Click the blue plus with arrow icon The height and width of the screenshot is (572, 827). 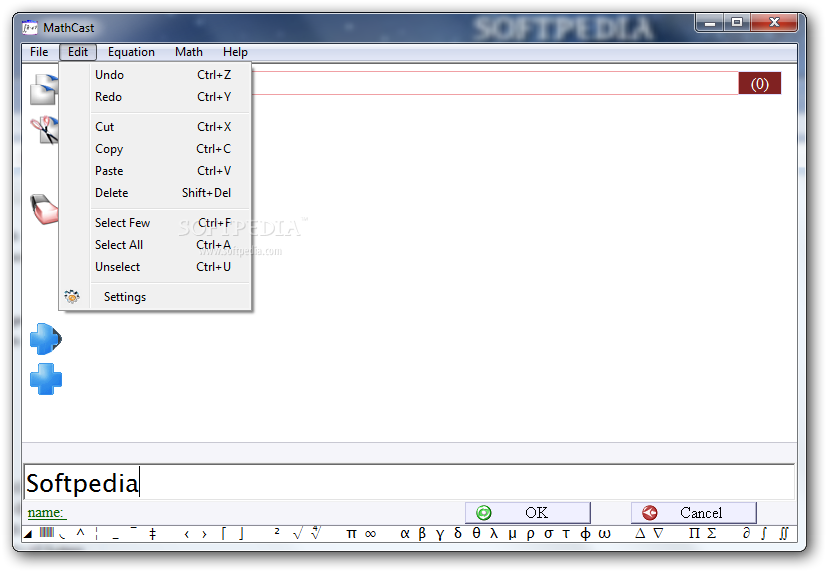click(x=46, y=338)
